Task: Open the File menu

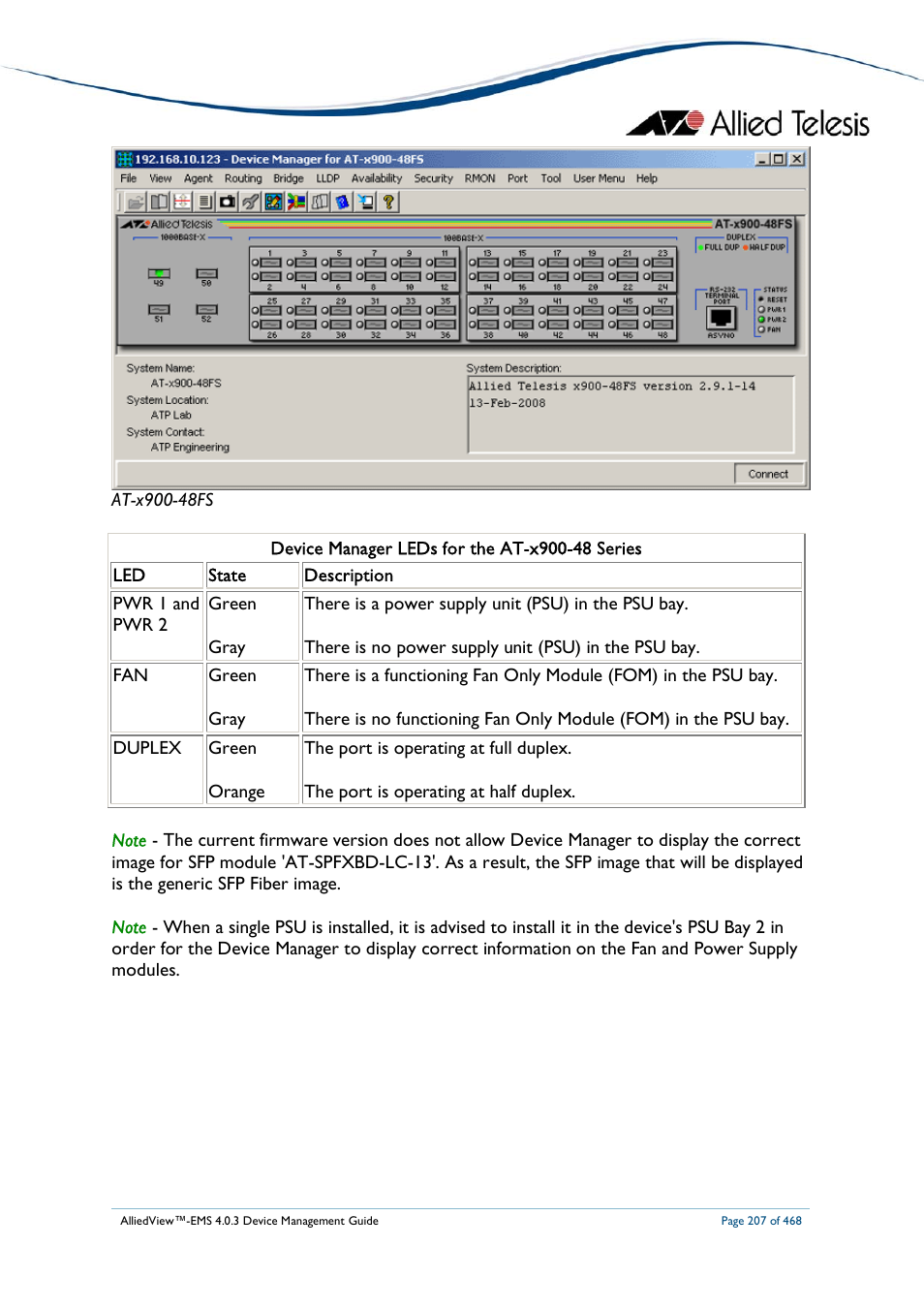Action: pos(129,178)
